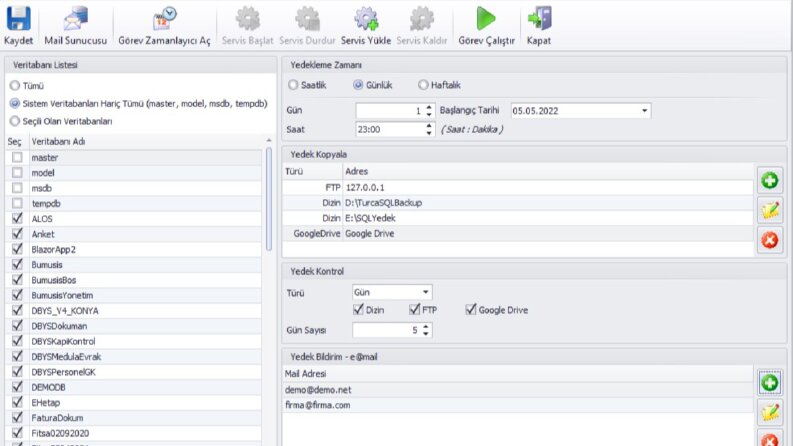793x446 pixels.
Task: Click the Servis Durdur icon
Action: 307,18
